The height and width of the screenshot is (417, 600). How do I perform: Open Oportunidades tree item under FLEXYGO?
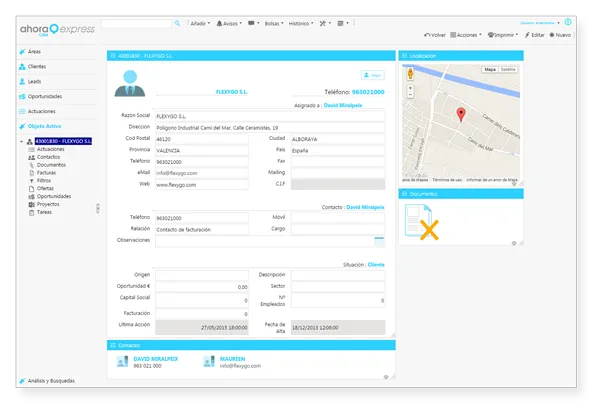pyautogui.click(x=54, y=196)
